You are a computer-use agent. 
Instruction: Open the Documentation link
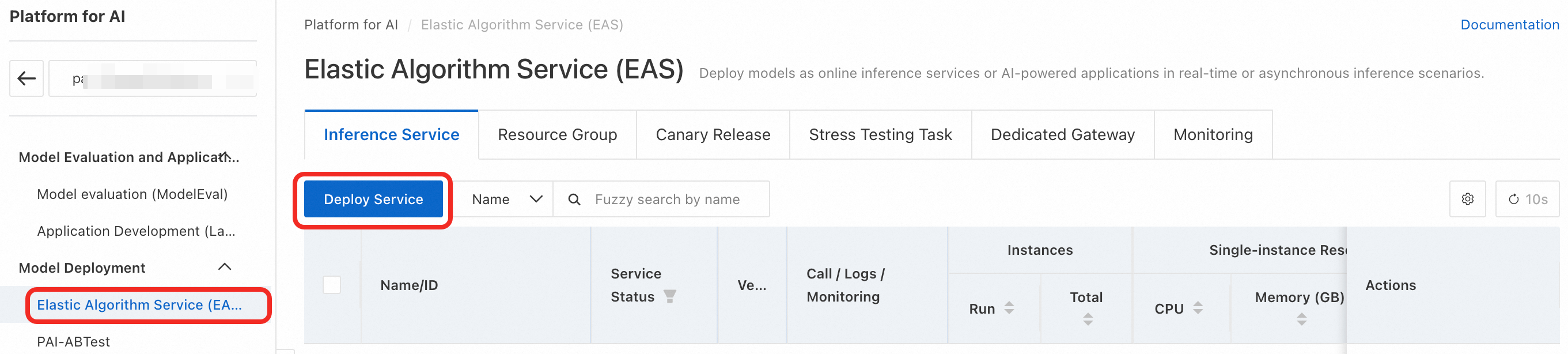(1509, 25)
